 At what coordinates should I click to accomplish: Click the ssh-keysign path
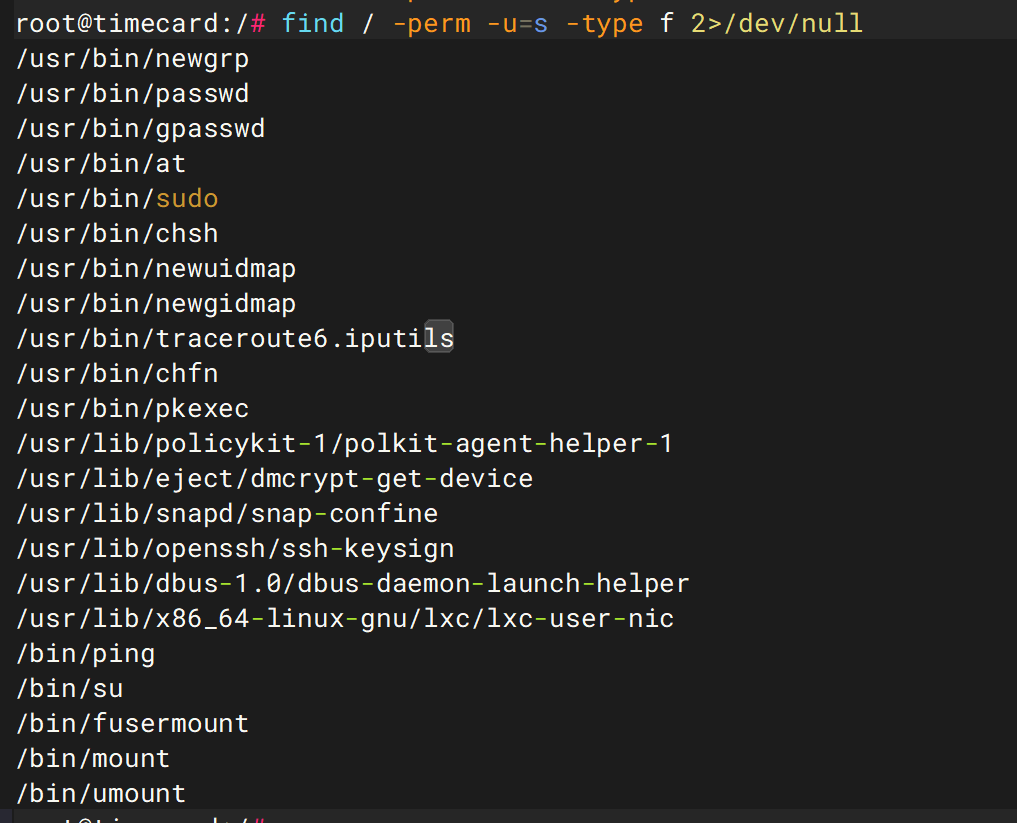235,549
